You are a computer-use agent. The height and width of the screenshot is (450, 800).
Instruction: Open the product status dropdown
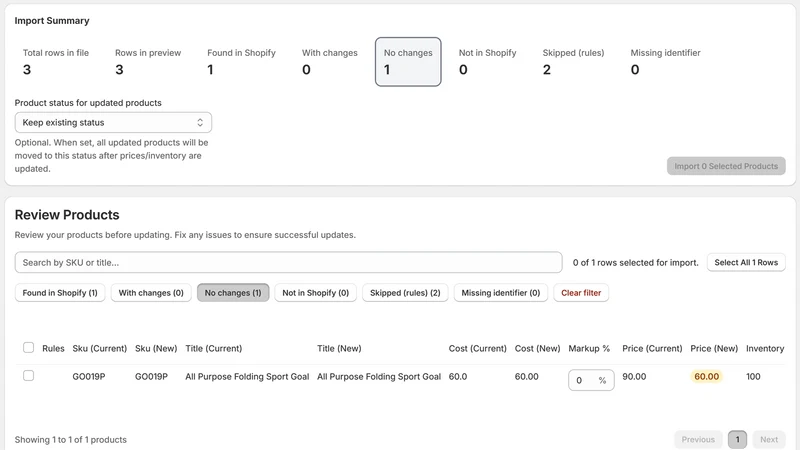click(113, 122)
